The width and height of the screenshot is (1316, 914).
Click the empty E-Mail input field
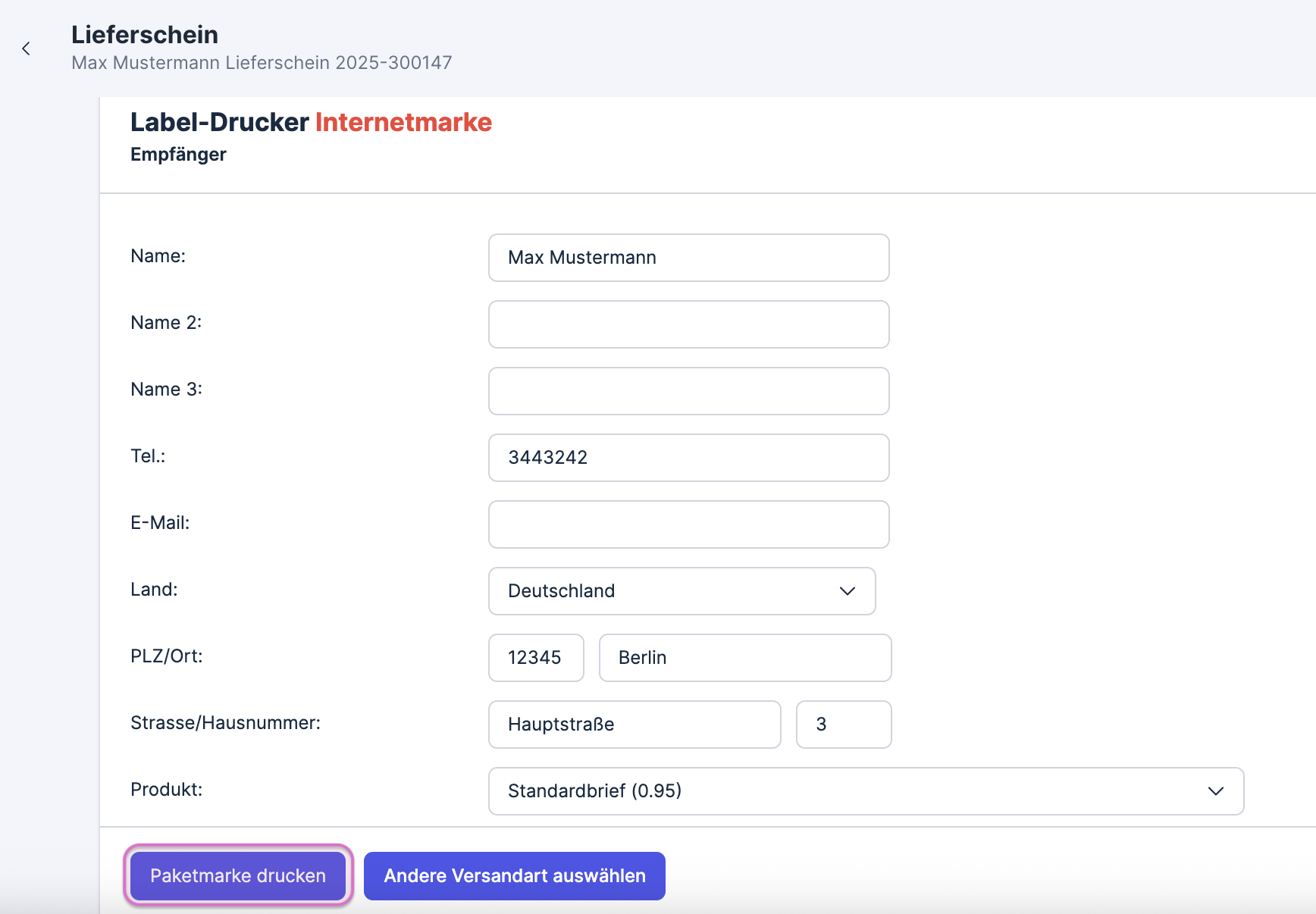tap(688, 524)
